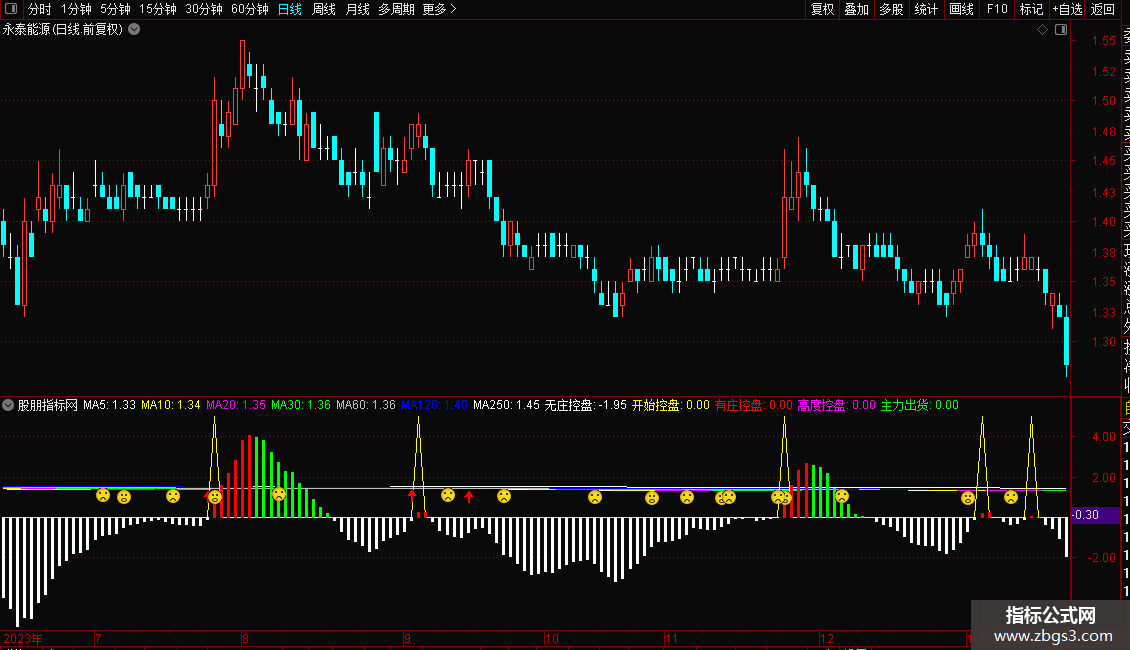Click the 叠加 overlay button

click(857, 9)
